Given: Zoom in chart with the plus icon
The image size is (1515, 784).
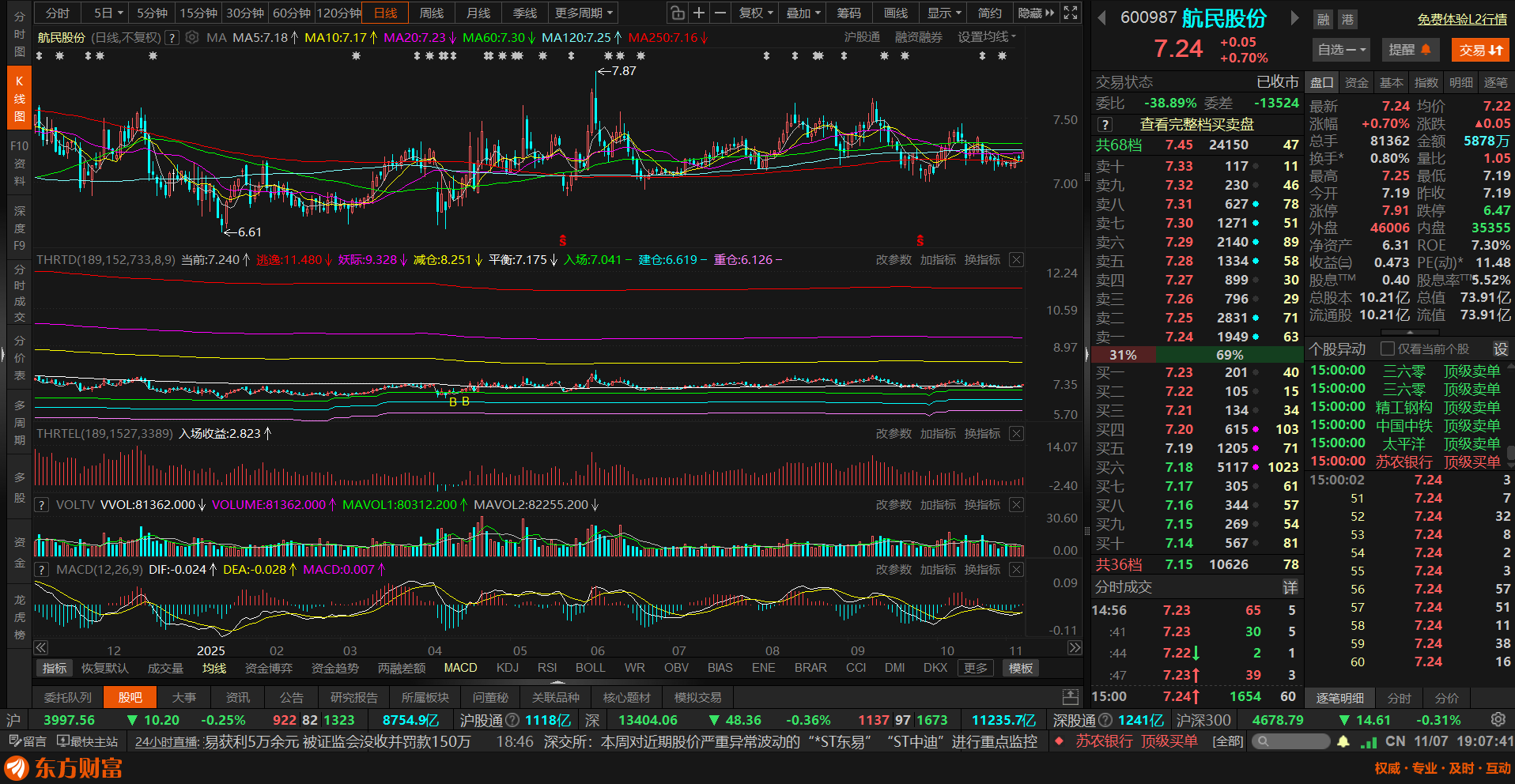Looking at the screenshot, I should [699, 13].
